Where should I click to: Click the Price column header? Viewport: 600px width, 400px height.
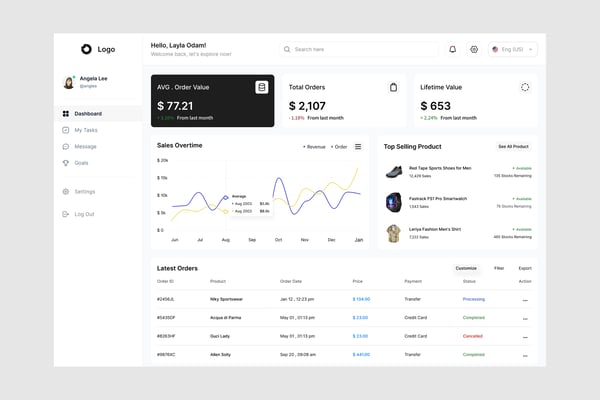click(357, 281)
